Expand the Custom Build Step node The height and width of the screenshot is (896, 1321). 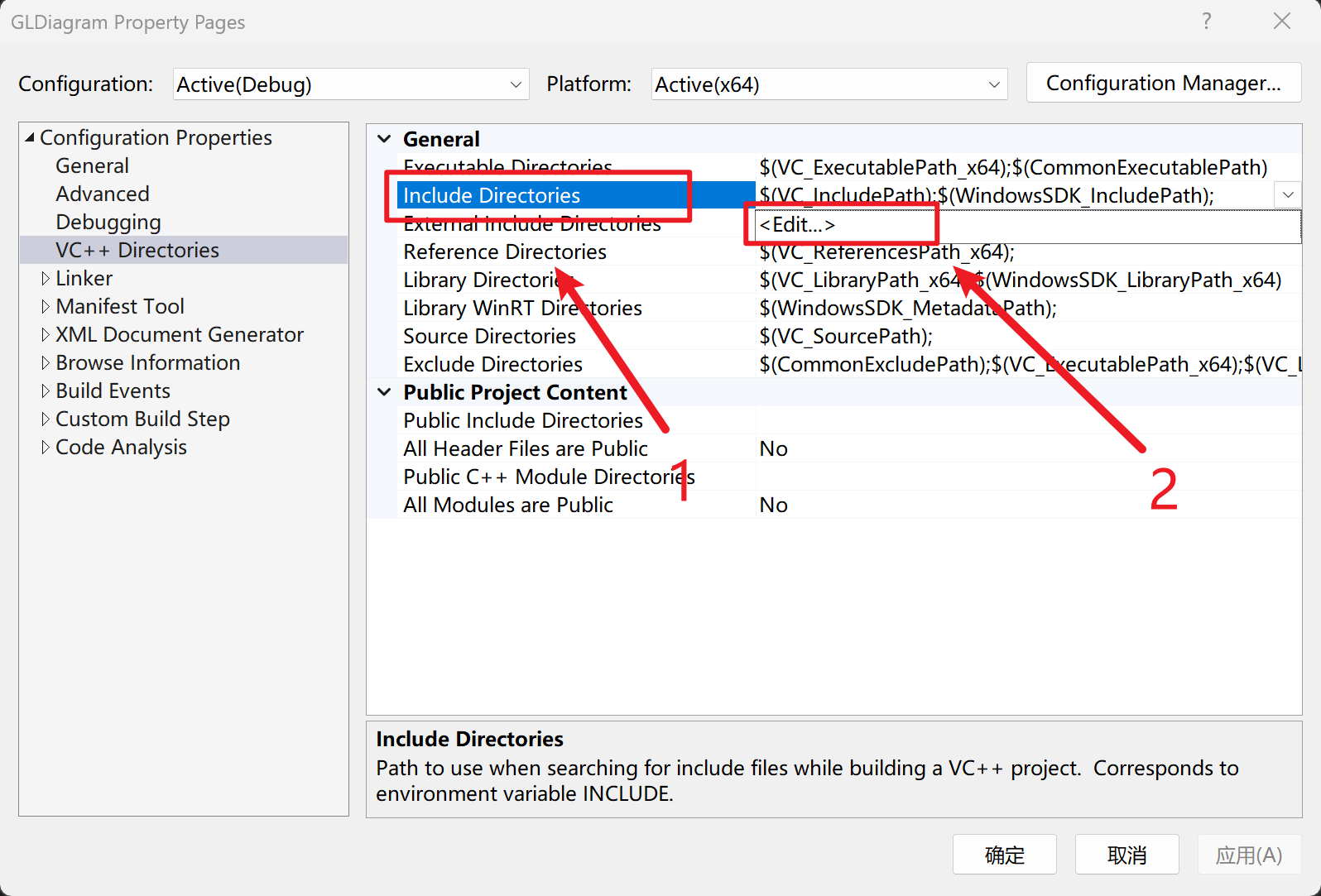click(46, 419)
